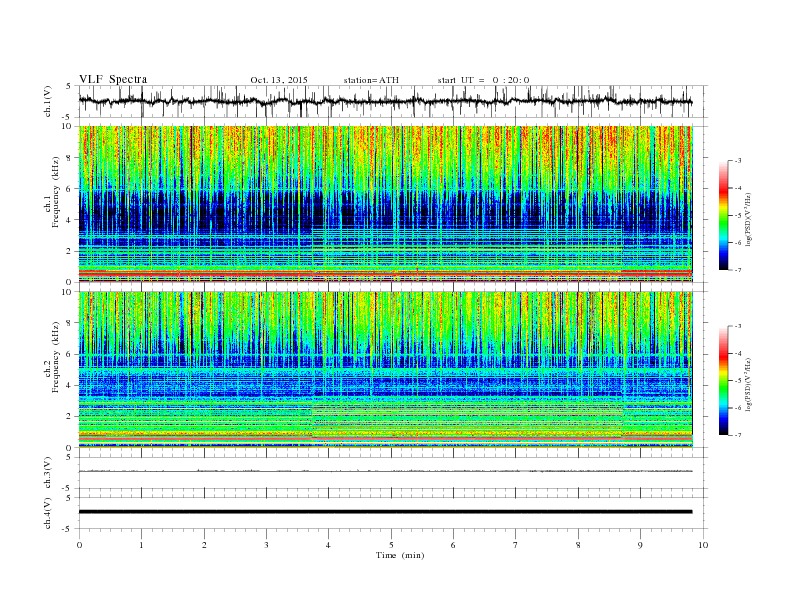Click the time axis tick label "4"
The width and height of the screenshot is (792, 612).
coord(328,545)
